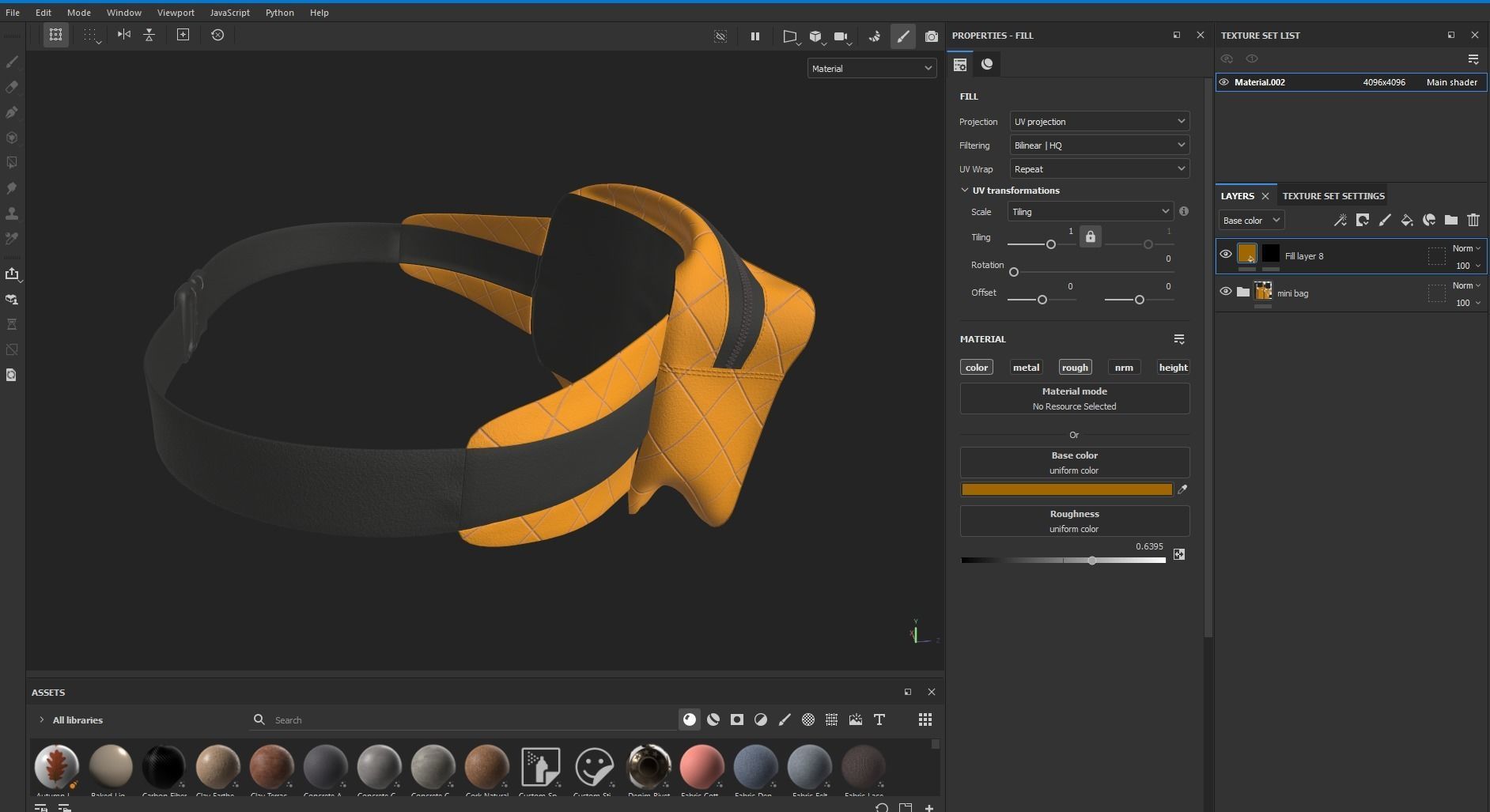
Task: Select the Carbon Fiber material thumbnail
Action: pyautogui.click(x=164, y=766)
